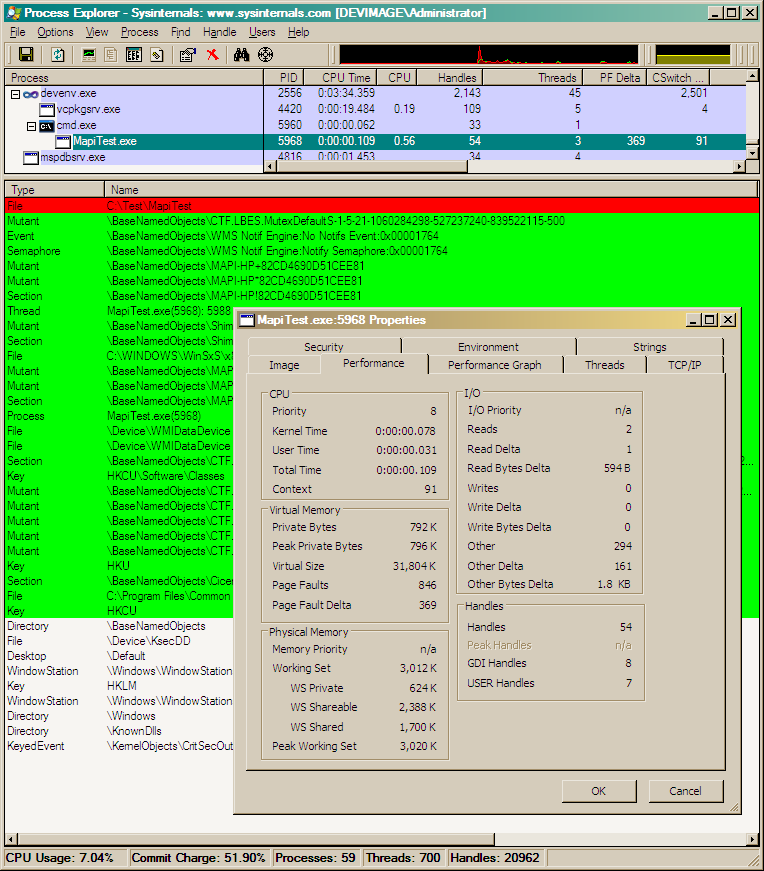Click the Refresh Now toolbar icon
This screenshot has width=764, height=871.
[58, 54]
